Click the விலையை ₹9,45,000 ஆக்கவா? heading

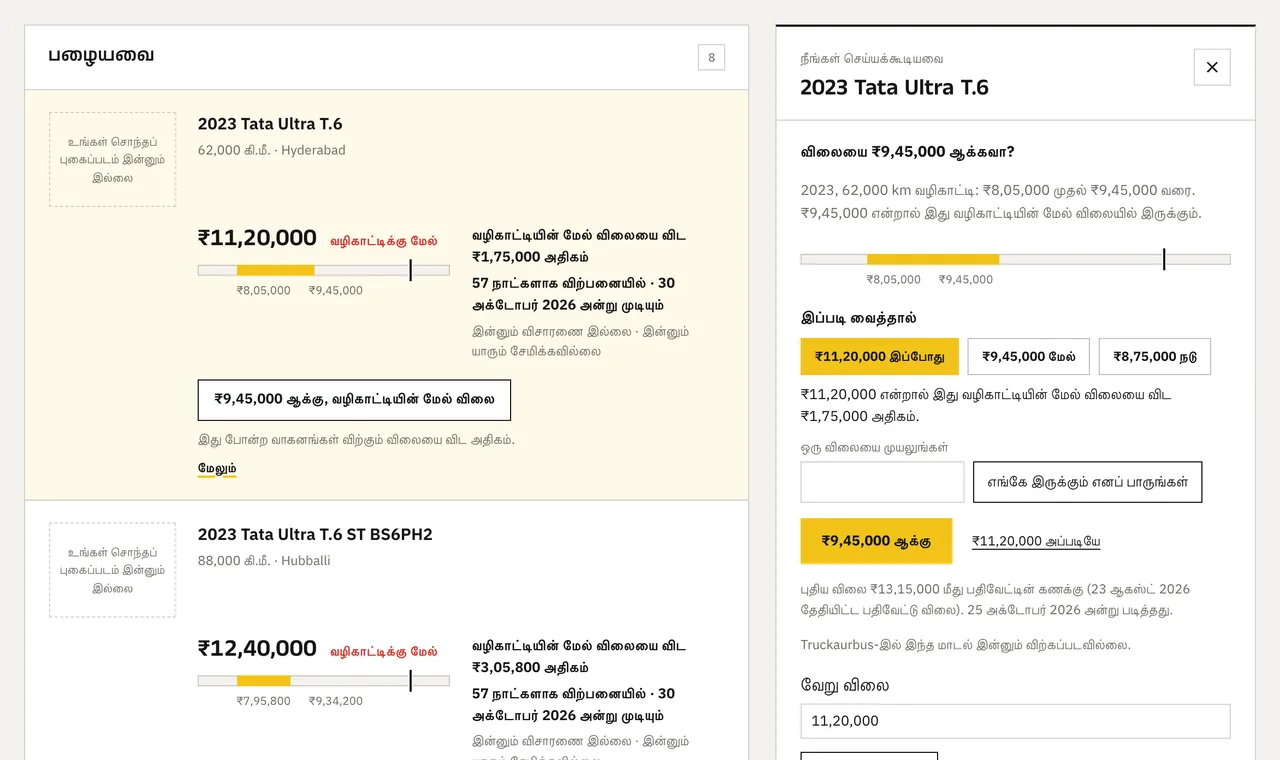coord(908,152)
